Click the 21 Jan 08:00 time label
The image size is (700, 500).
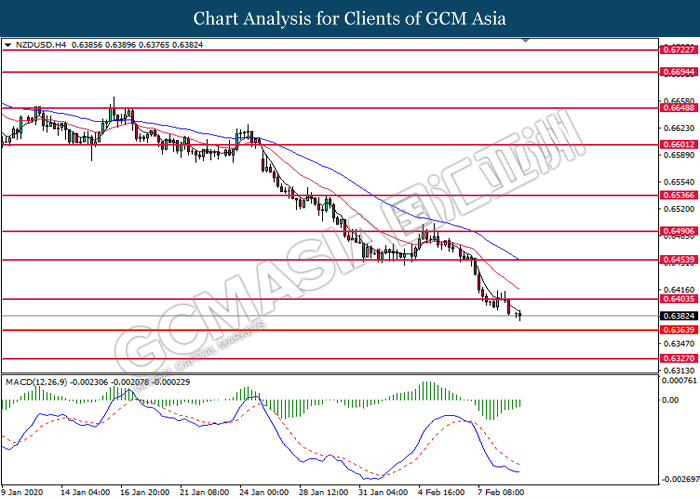coord(204,492)
